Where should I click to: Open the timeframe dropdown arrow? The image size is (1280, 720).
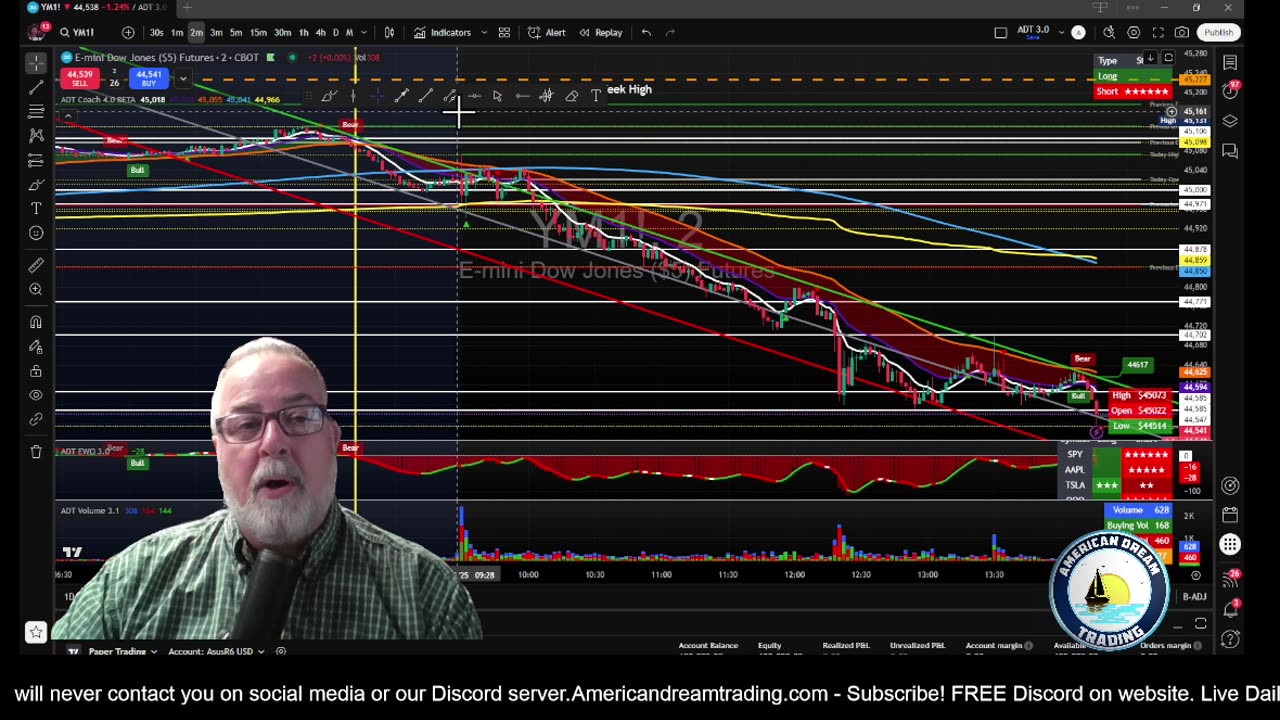363,32
